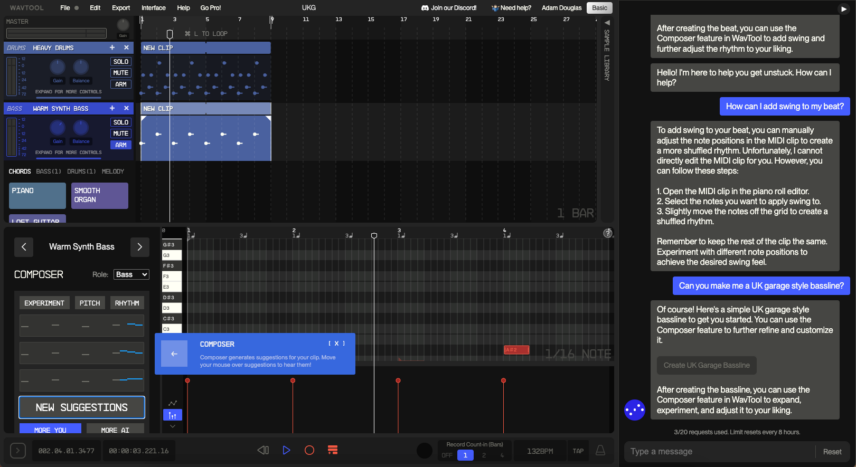Viewport: 856px width, 467px height.
Task: Set record count-in to 1 bar
Action: 465,455
